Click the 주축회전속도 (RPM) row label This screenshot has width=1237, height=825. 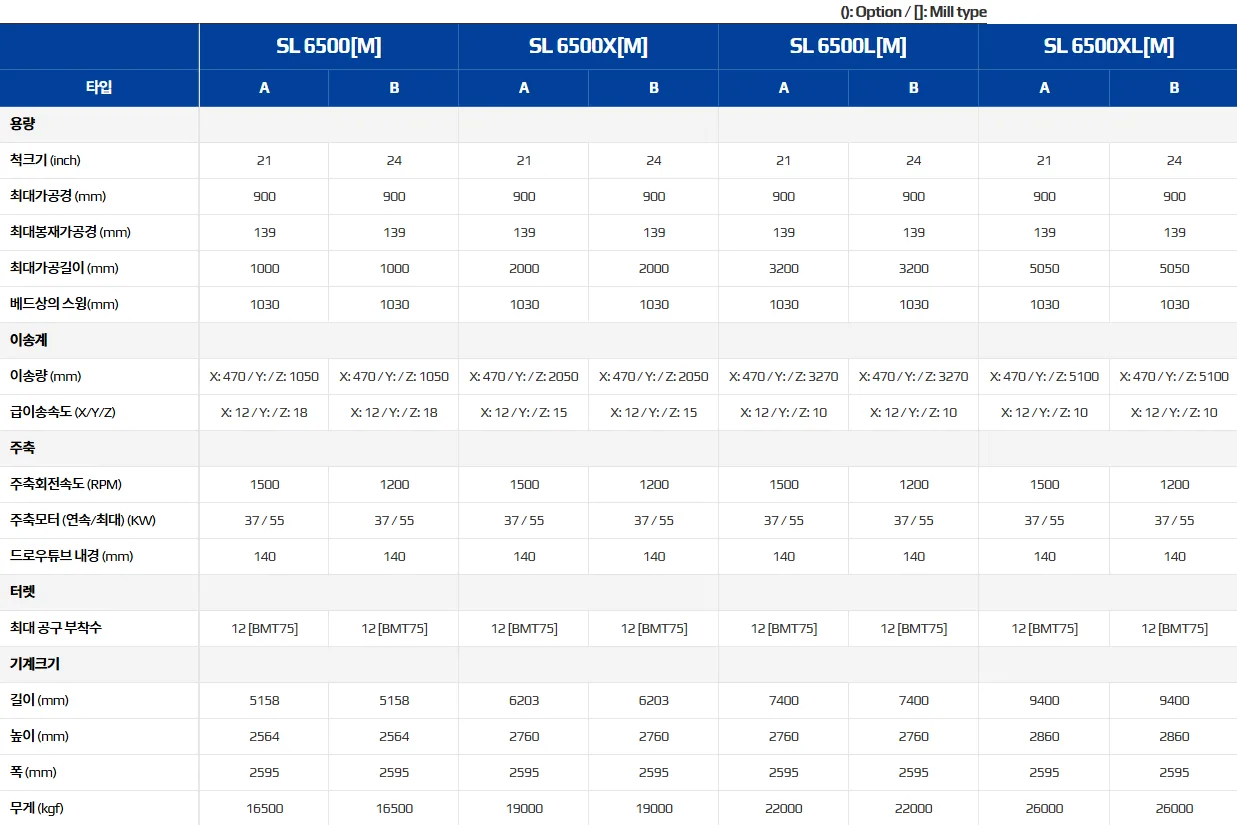point(66,484)
